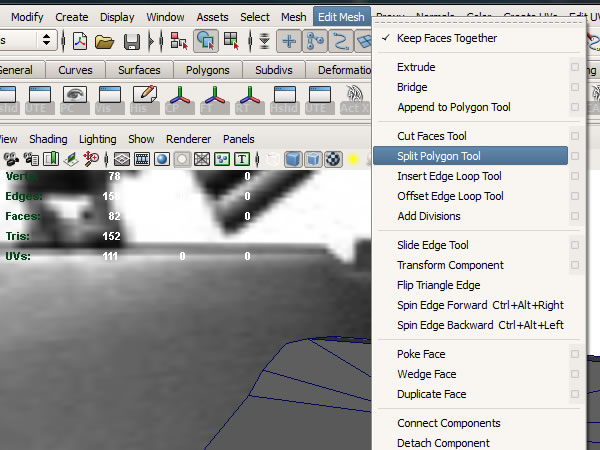Switch to the Surfaces shelf tab

point(139,70)
